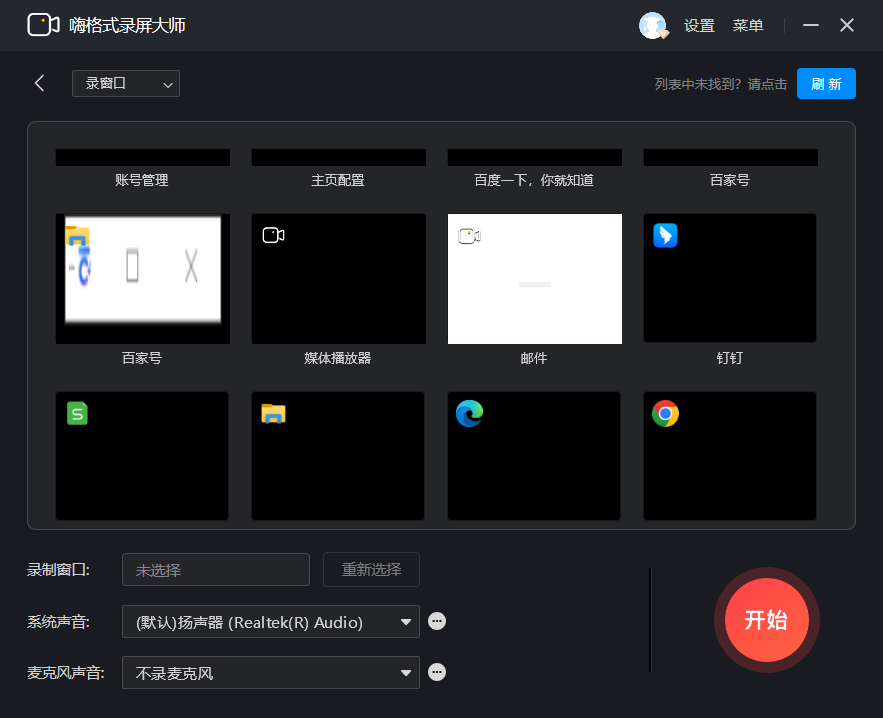This screenshot has width=883, height=718.
Task: Select the green spreadsheet window thumbnail
Action: [x=141, y=456]
